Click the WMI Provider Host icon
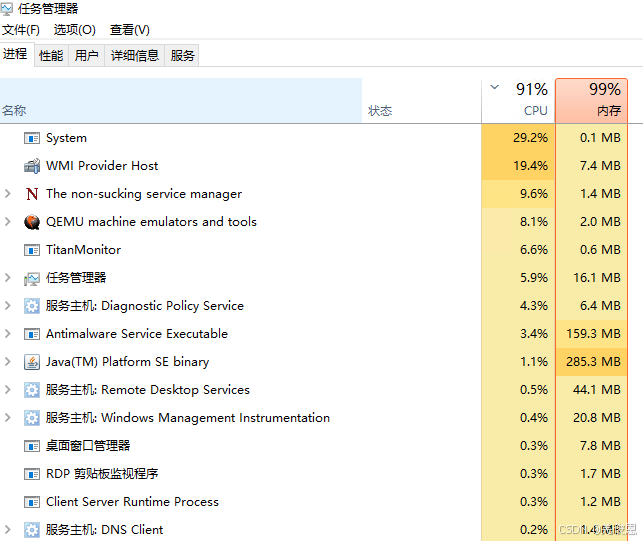This screenshot has height=541, width=643. tap(32, 166)
